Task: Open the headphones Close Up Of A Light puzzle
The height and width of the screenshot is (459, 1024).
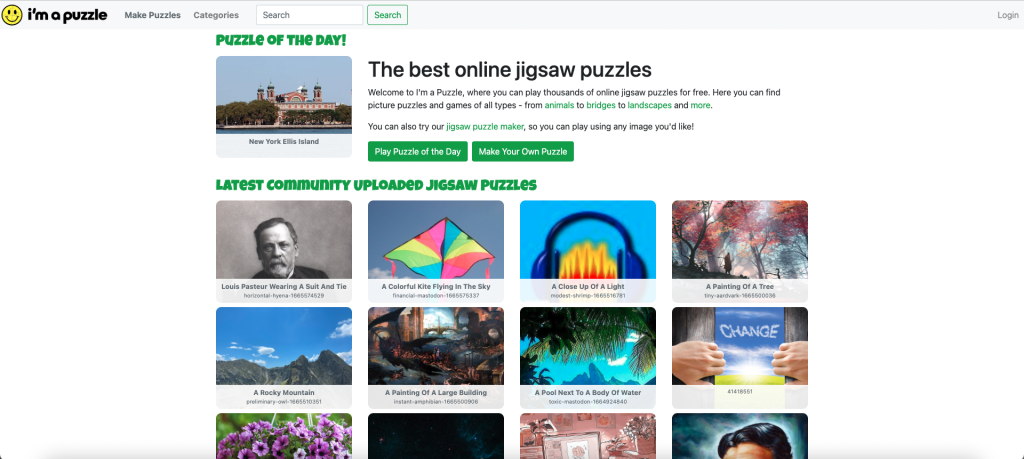Action: (588, 251)
